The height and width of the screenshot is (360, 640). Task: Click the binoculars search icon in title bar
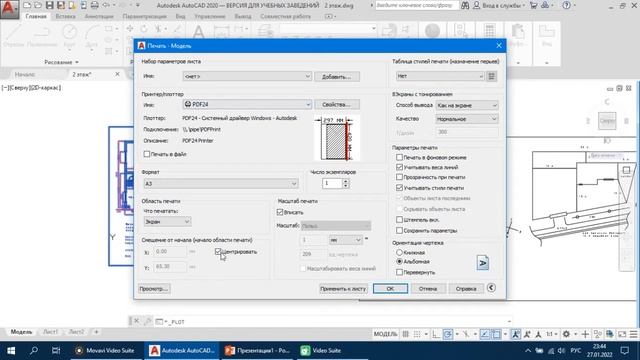pos(465,5)
